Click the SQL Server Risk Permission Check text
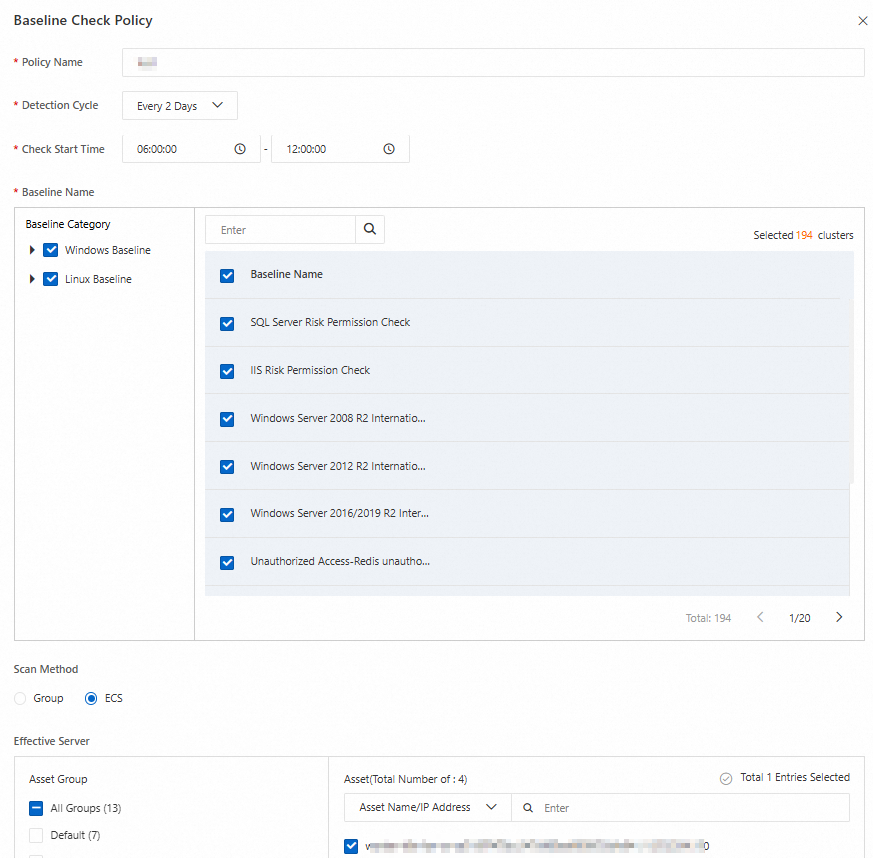The height and width of the screenshot is (858, 873). [x=330, y=322]
